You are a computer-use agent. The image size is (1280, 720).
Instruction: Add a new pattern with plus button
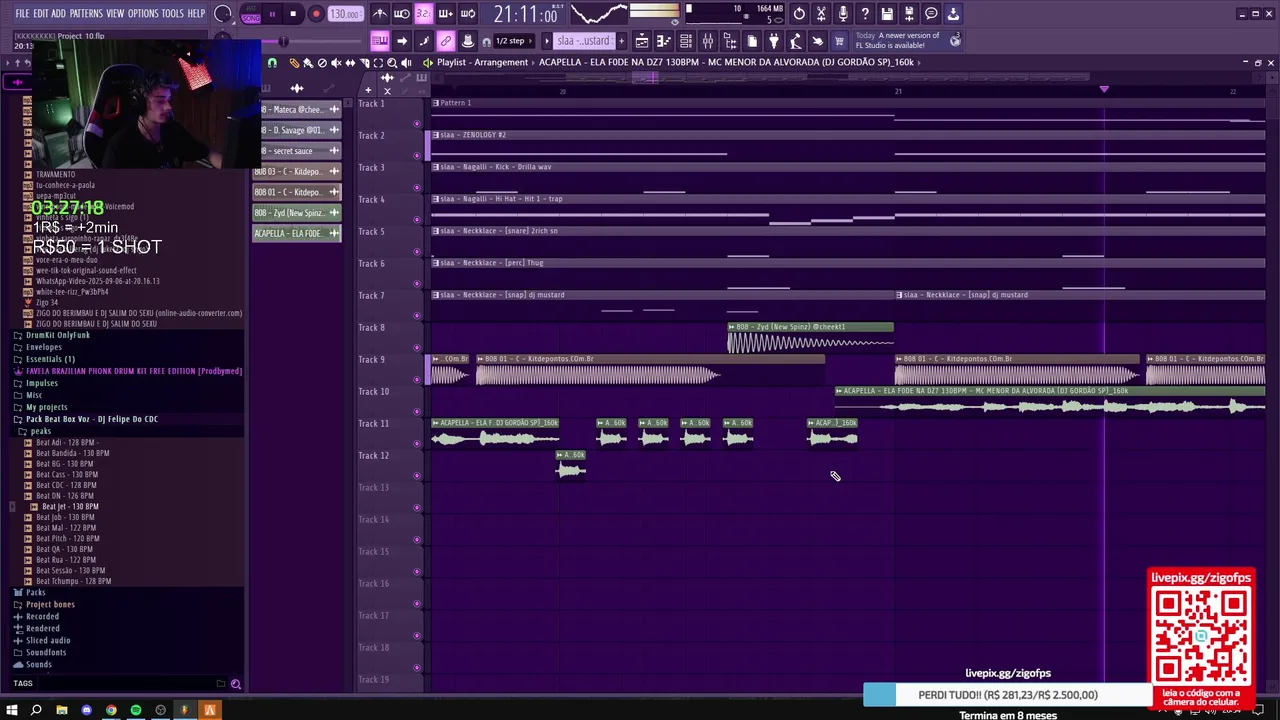tap(621, 41)
